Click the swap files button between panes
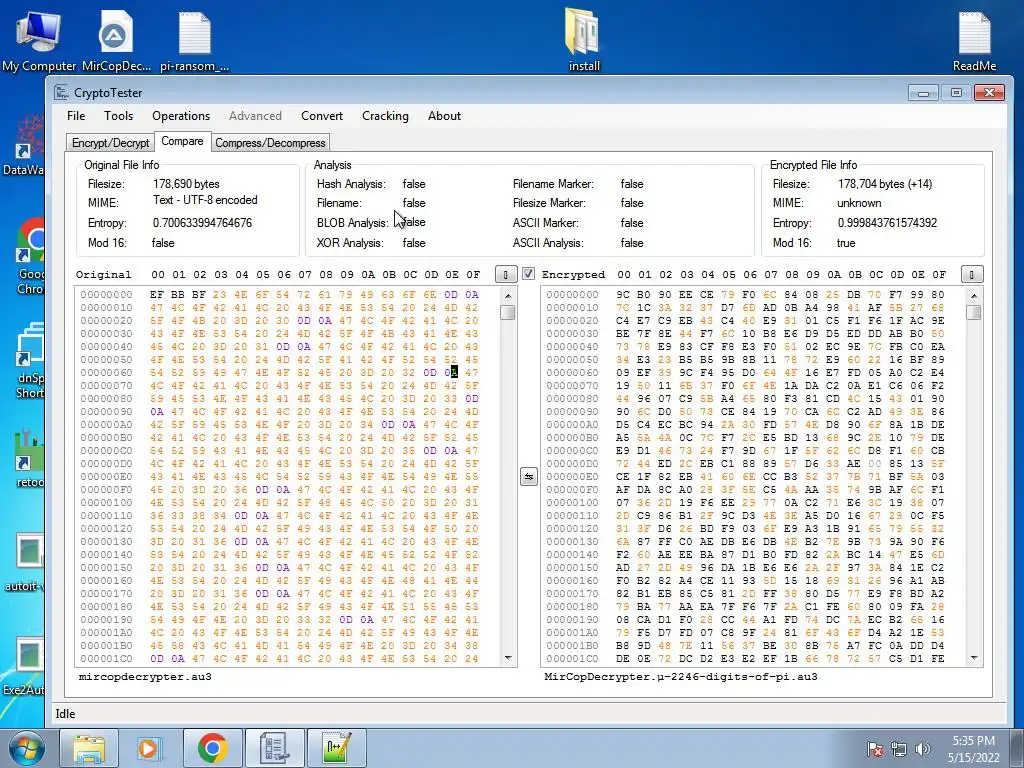Viewport: 1024px width, 768px height. tap(528, 477)
